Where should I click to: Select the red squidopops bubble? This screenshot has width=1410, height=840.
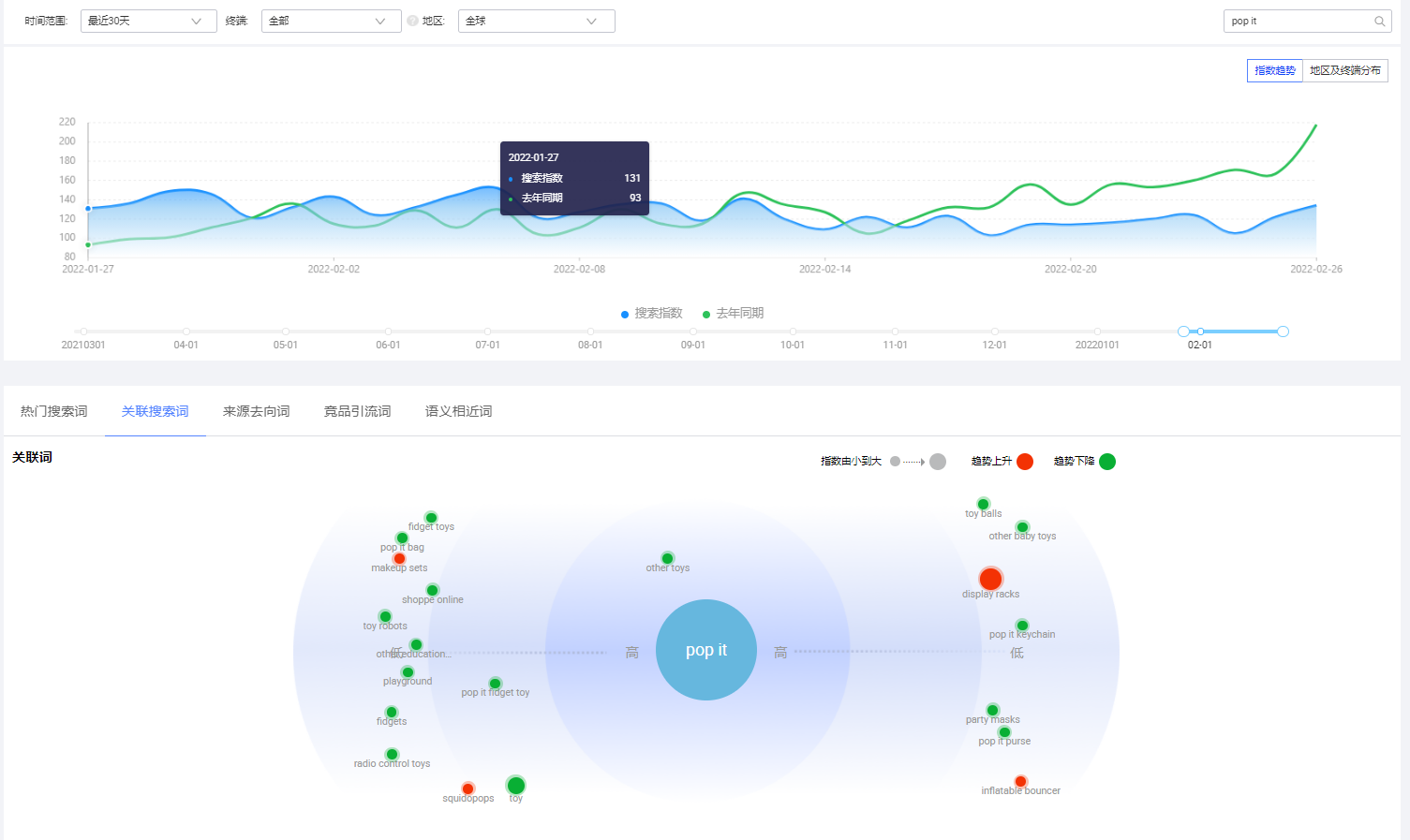click(x=468, y=788)
